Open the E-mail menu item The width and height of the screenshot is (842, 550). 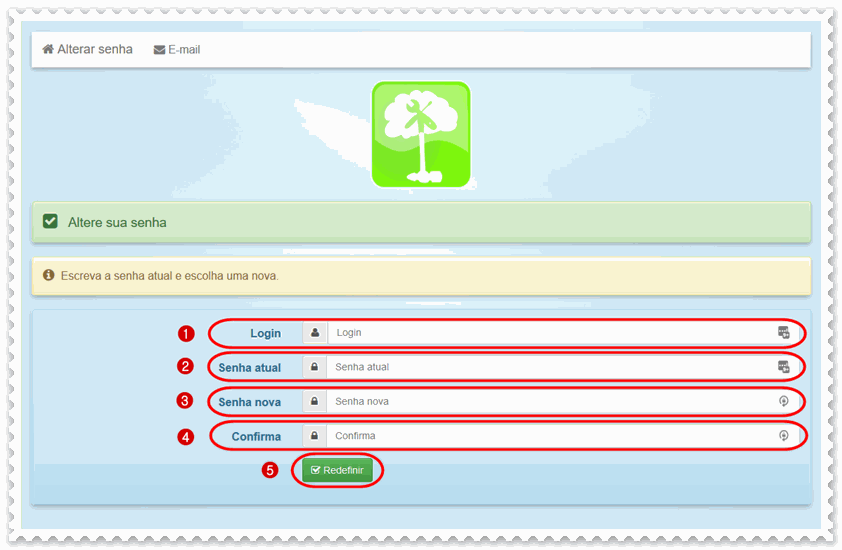click(x=183, y=50)
